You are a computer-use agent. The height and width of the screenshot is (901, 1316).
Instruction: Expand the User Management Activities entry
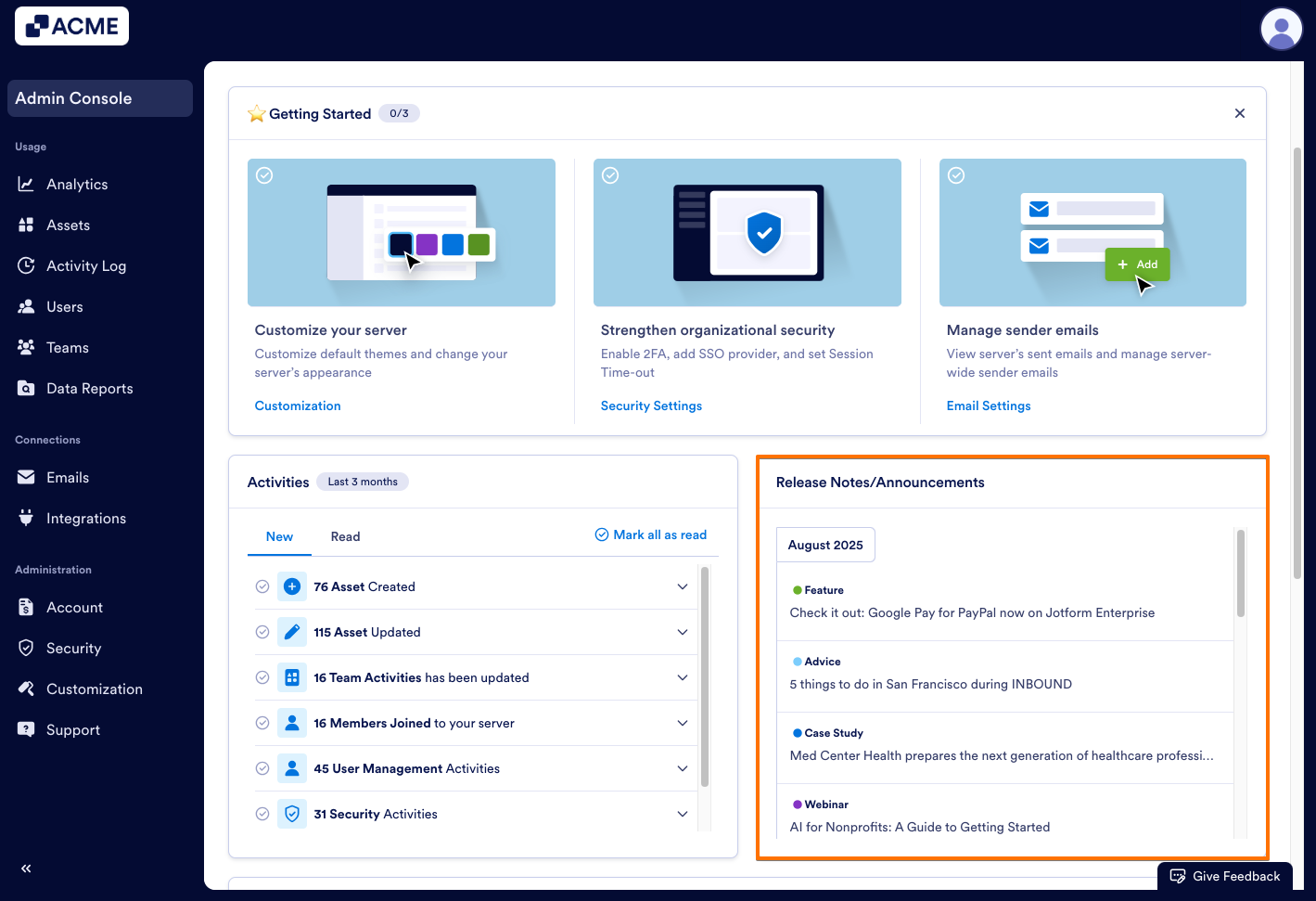pos(683,768)
